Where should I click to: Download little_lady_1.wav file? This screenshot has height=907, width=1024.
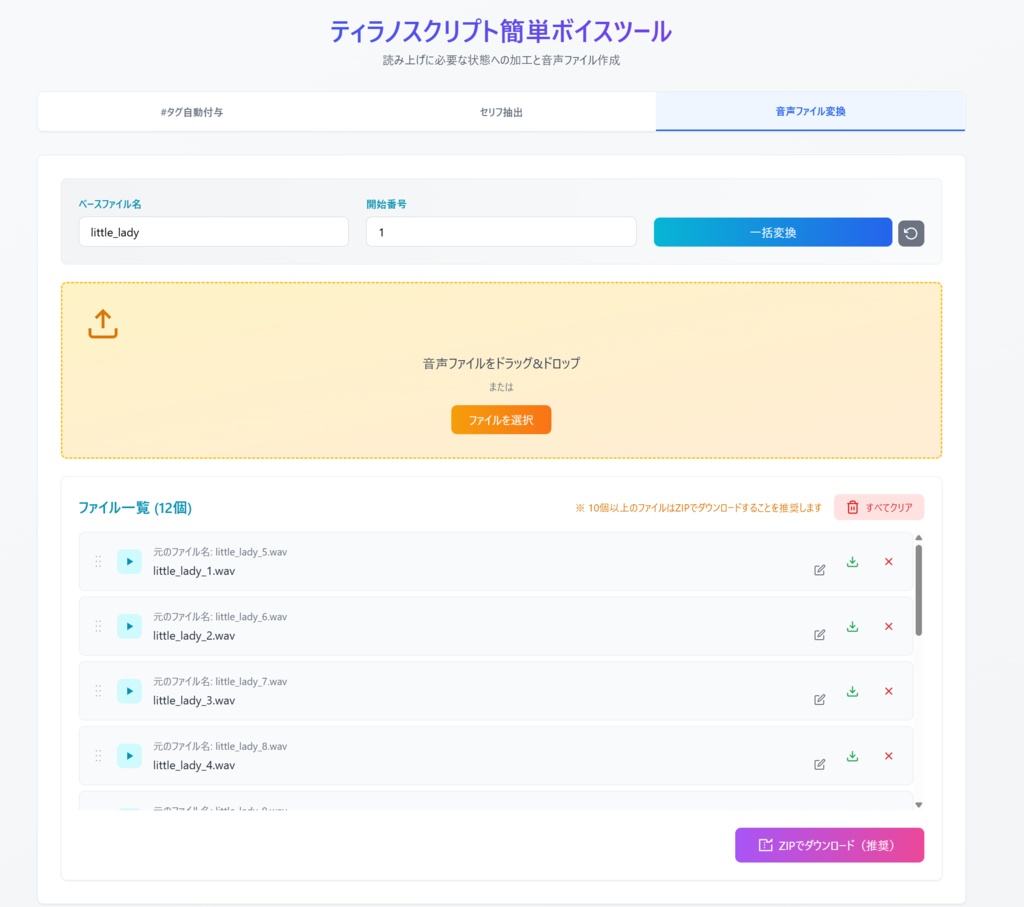click(x=852, y=561)
